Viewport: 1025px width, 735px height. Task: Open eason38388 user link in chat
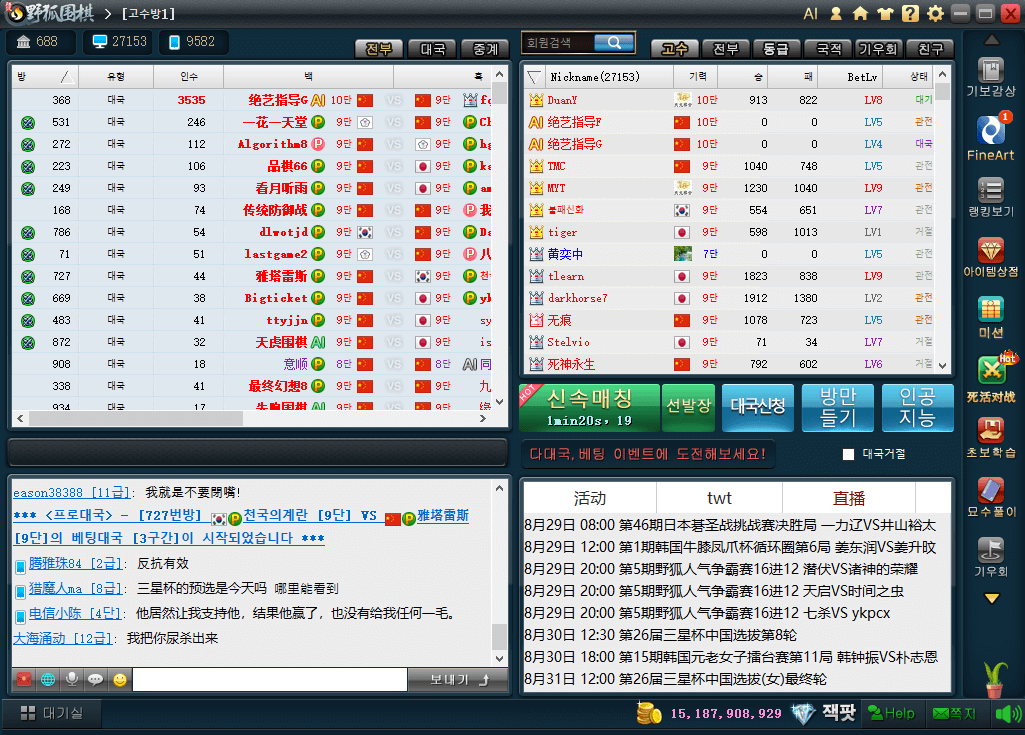coord(72,492)
